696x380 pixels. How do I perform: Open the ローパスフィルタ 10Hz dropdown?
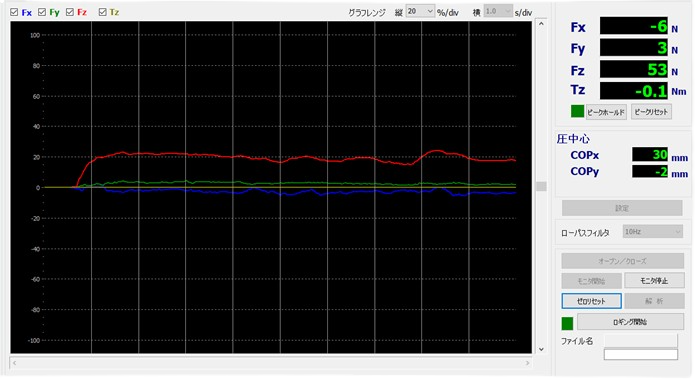(x=652, y=231)
